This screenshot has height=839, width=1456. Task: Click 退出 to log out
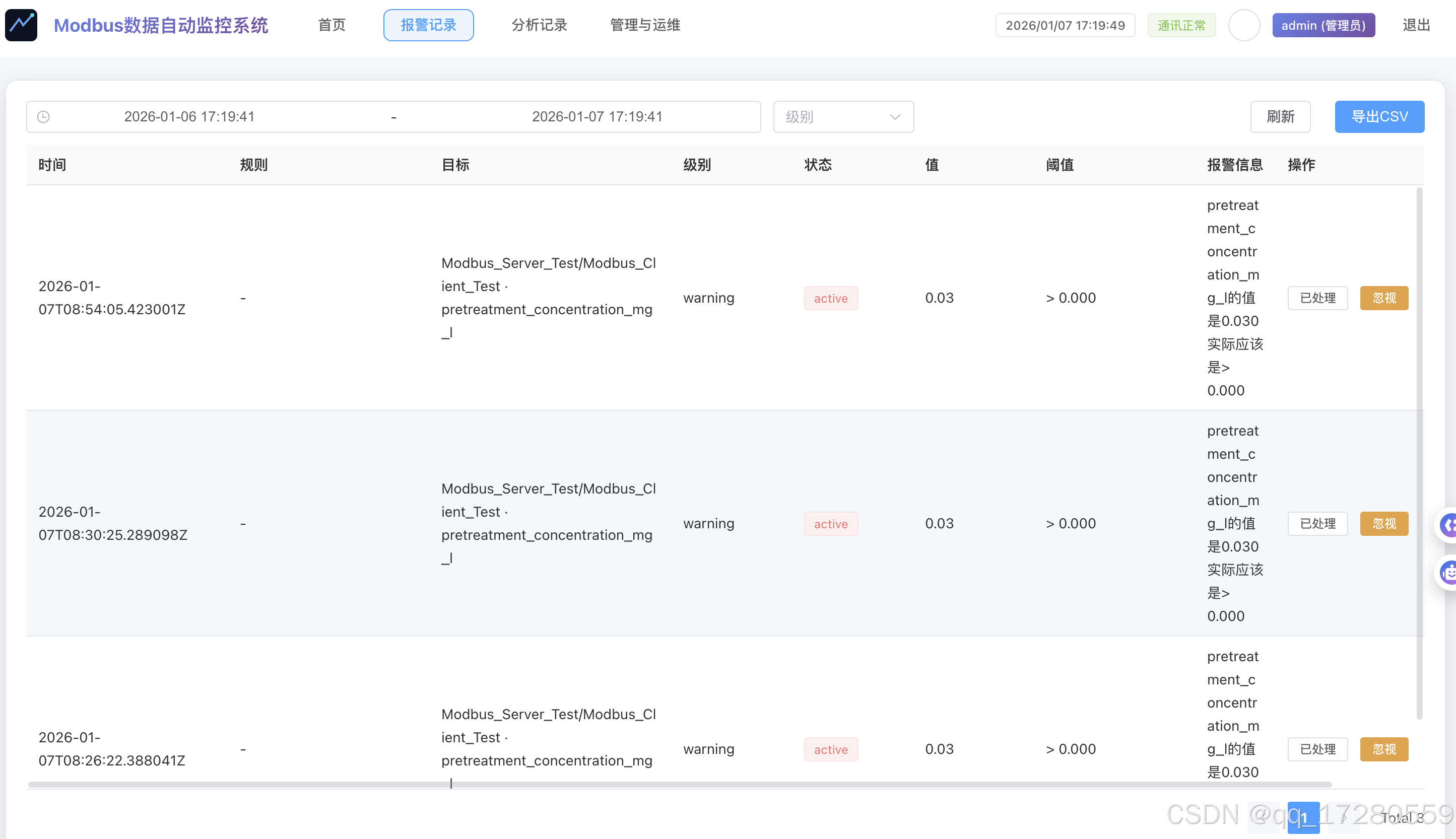1416,25
